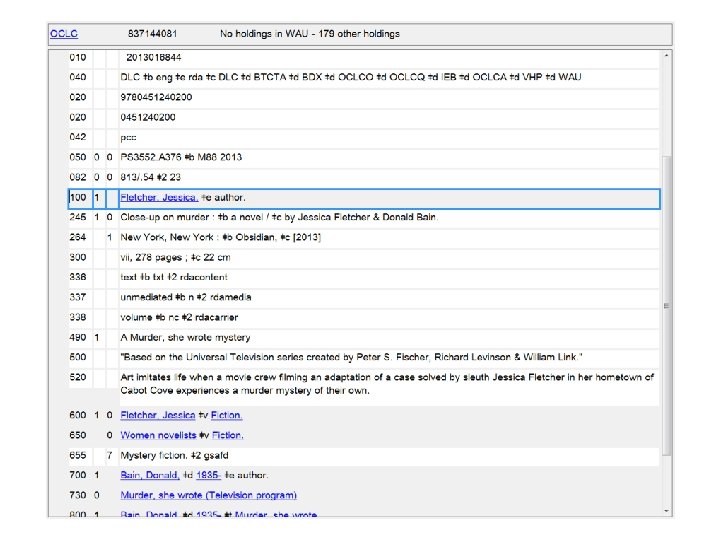
Task: Click the vertical scrollbar thumb
Action: coord(666,306)
